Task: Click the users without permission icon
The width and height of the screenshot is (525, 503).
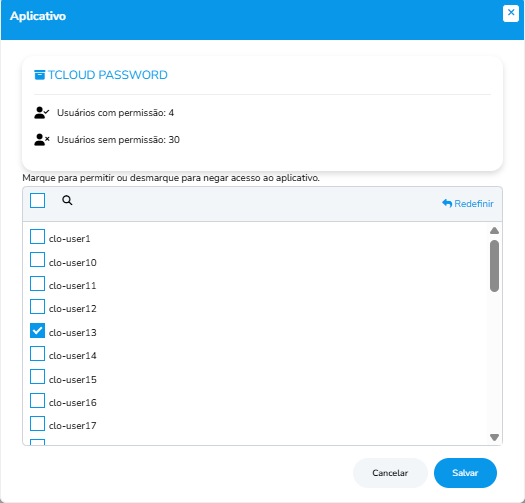Action: coord(42,140)
